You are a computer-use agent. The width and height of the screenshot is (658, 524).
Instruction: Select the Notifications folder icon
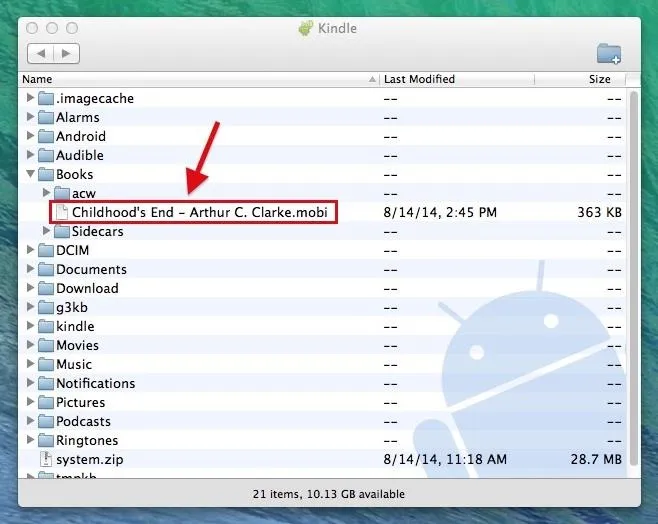coord(46,383)
